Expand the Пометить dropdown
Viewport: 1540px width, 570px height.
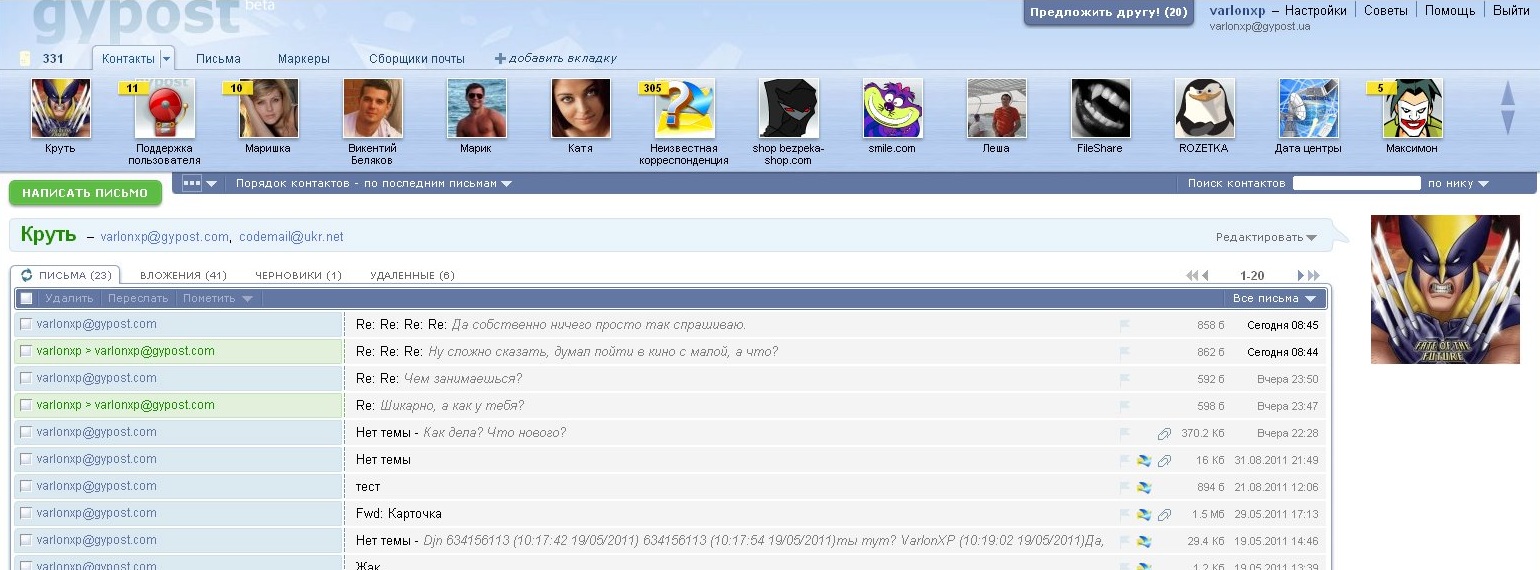tap(217, 298)
